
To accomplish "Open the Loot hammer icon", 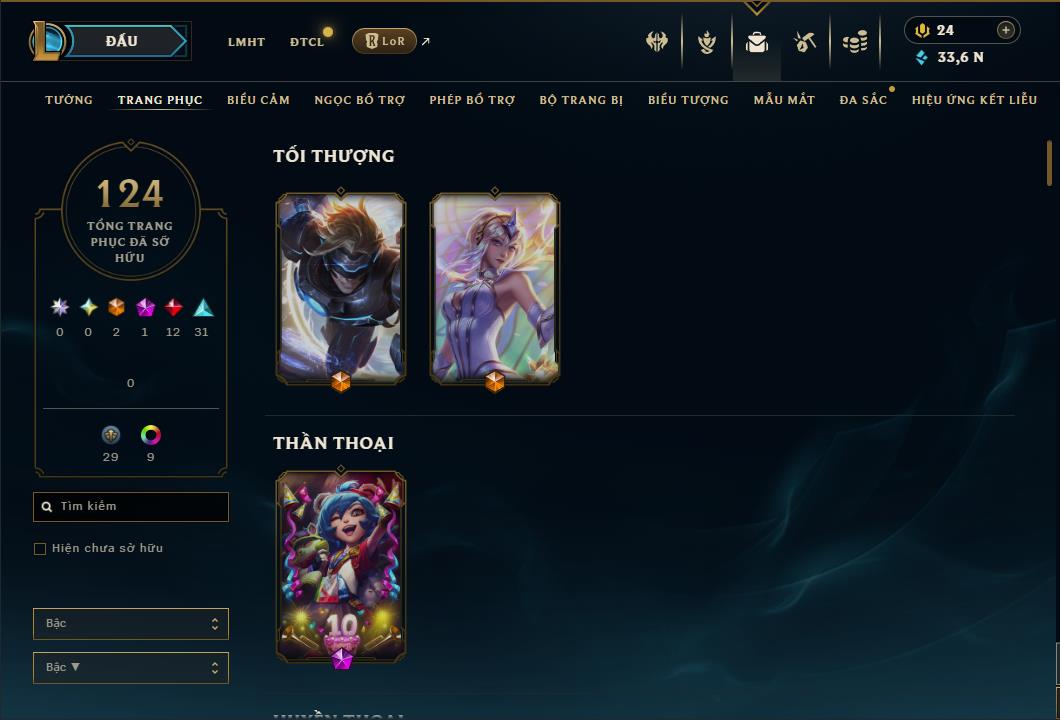I will click(804, 42).
